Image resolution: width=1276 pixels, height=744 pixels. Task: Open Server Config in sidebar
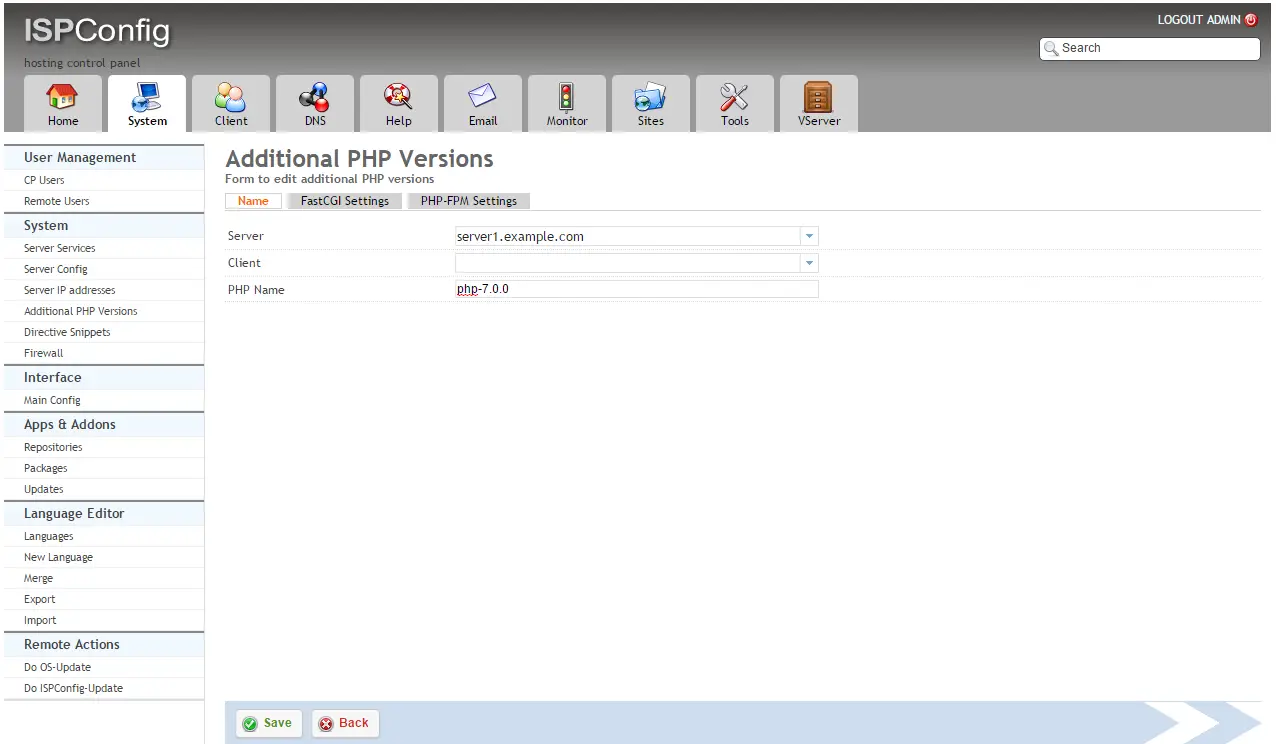click(x=56, y=269)
